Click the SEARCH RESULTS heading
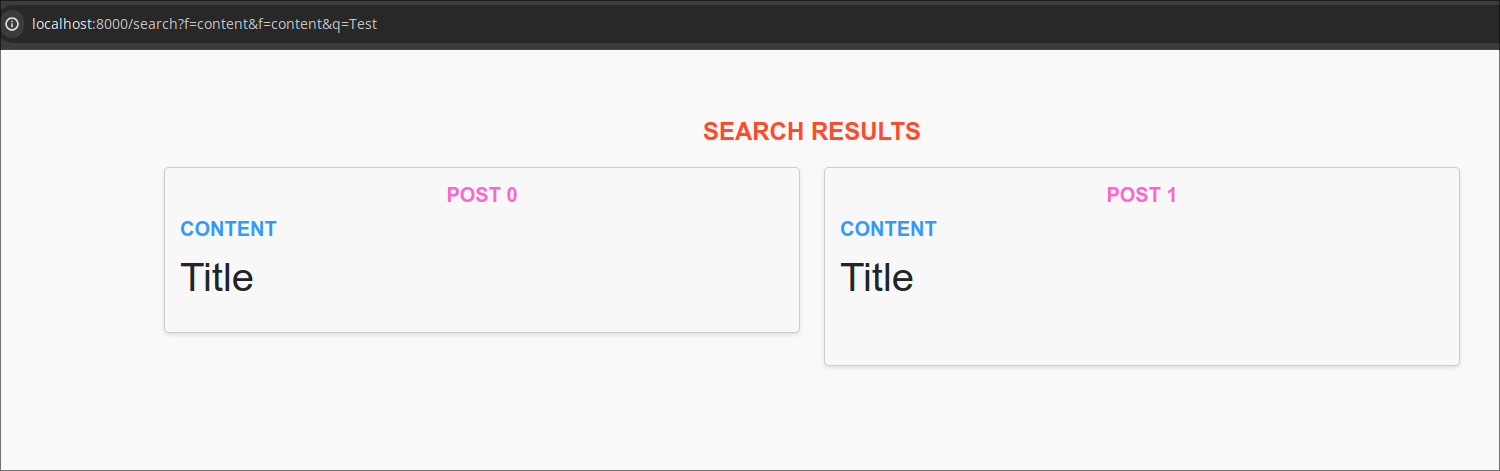Viewport: 1500px width, 471px height. pos(811,131)
